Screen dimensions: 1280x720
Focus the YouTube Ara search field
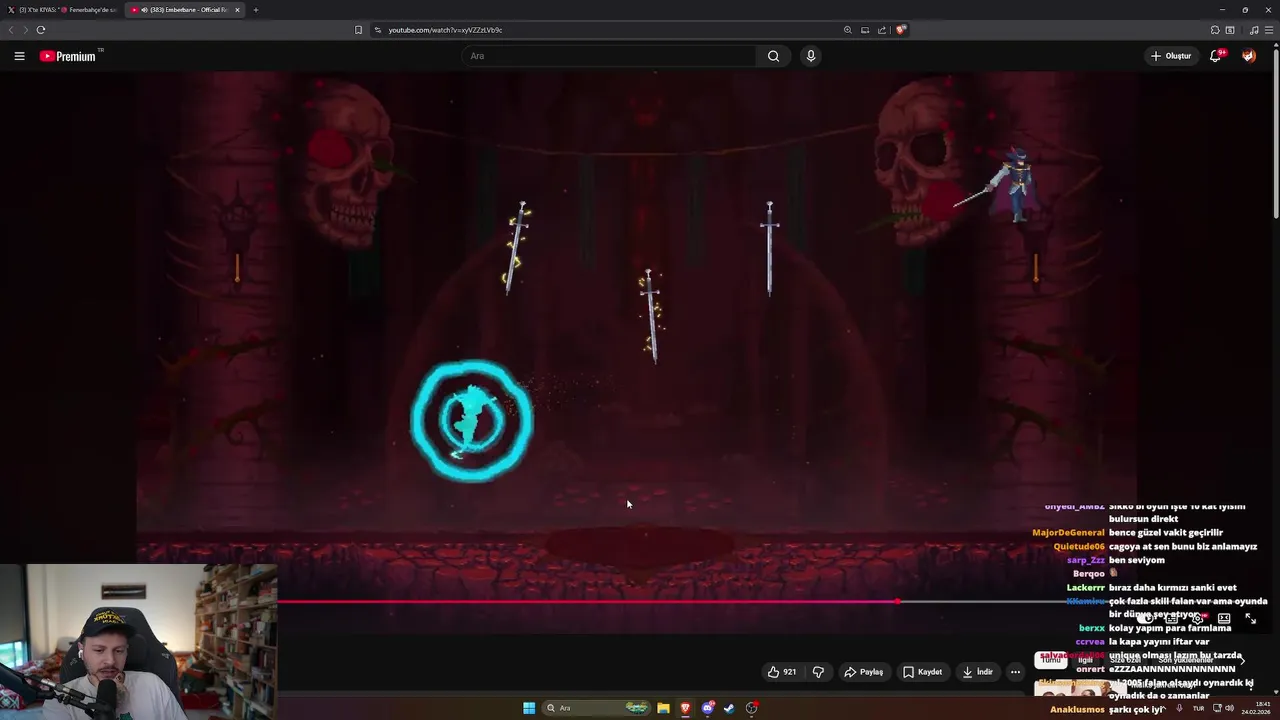610,56
